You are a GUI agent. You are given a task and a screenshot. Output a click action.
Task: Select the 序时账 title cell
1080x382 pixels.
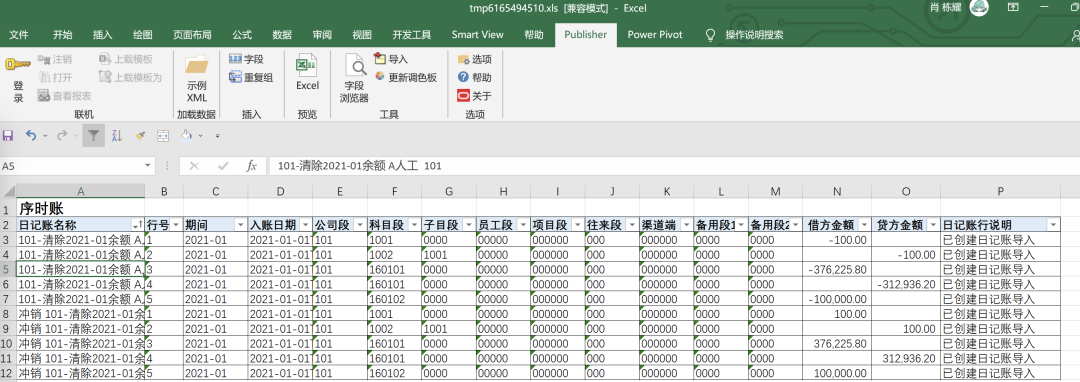(x=80, y=209)
